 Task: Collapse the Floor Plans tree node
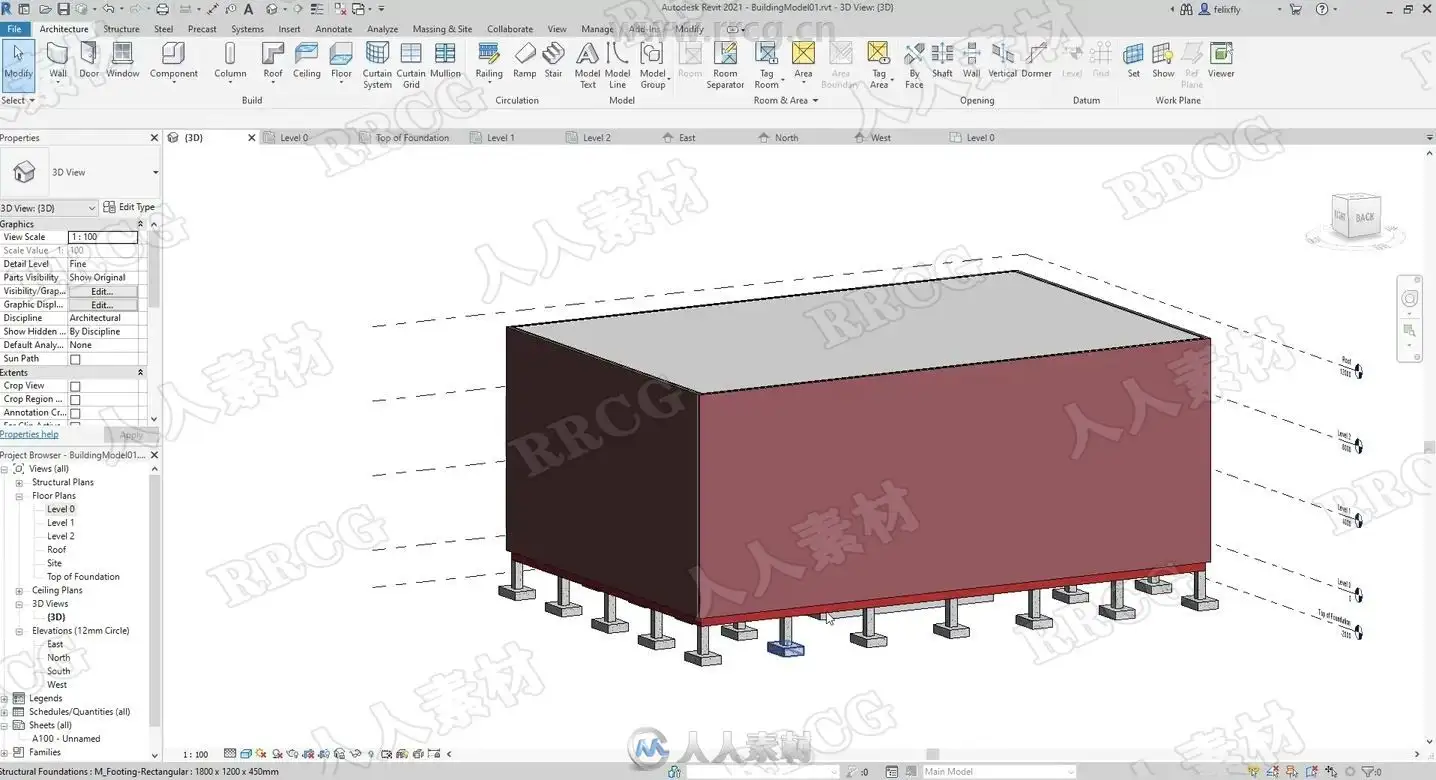[19, 496]
